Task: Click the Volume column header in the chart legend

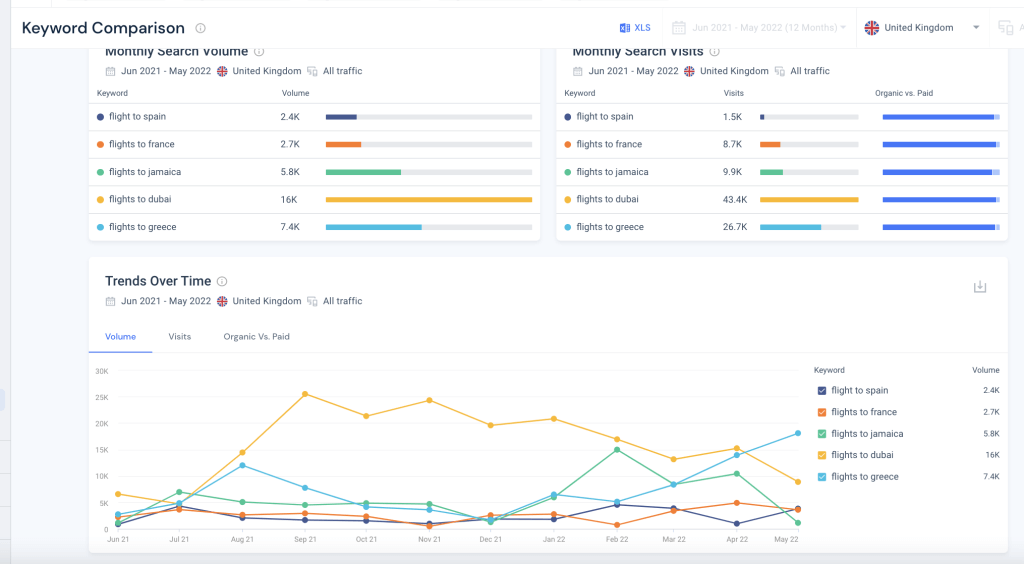Action: pyautogui.click(x=985, y=370)
